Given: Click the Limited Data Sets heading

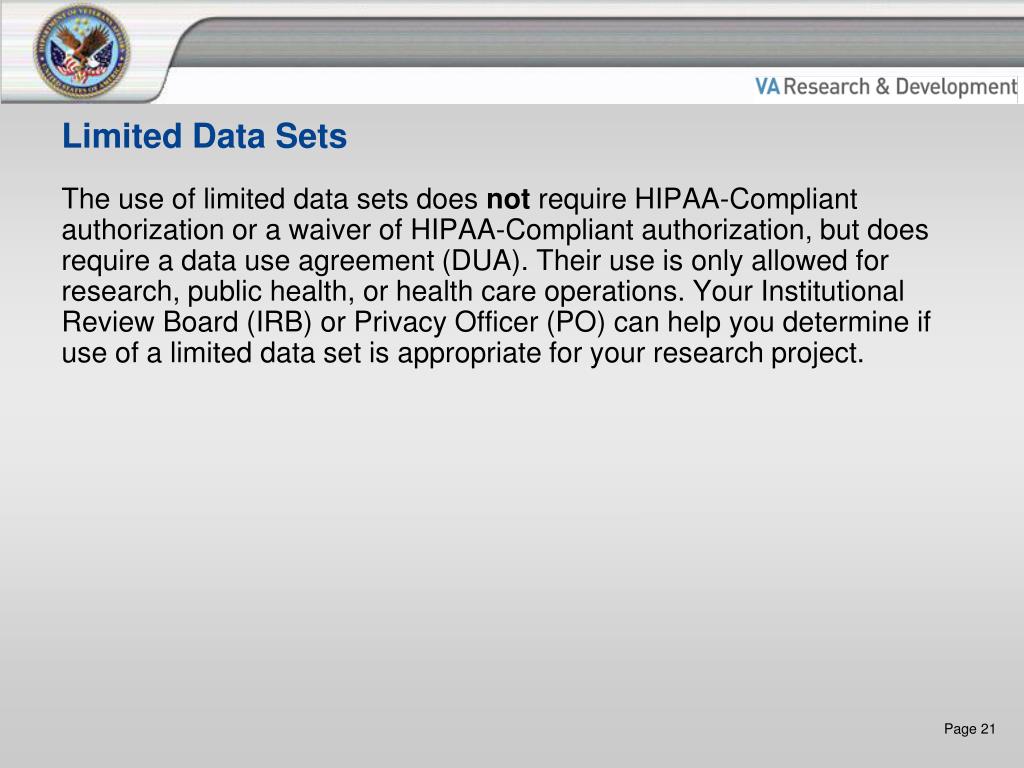Looking at the screenshot, I should [204, 136].
